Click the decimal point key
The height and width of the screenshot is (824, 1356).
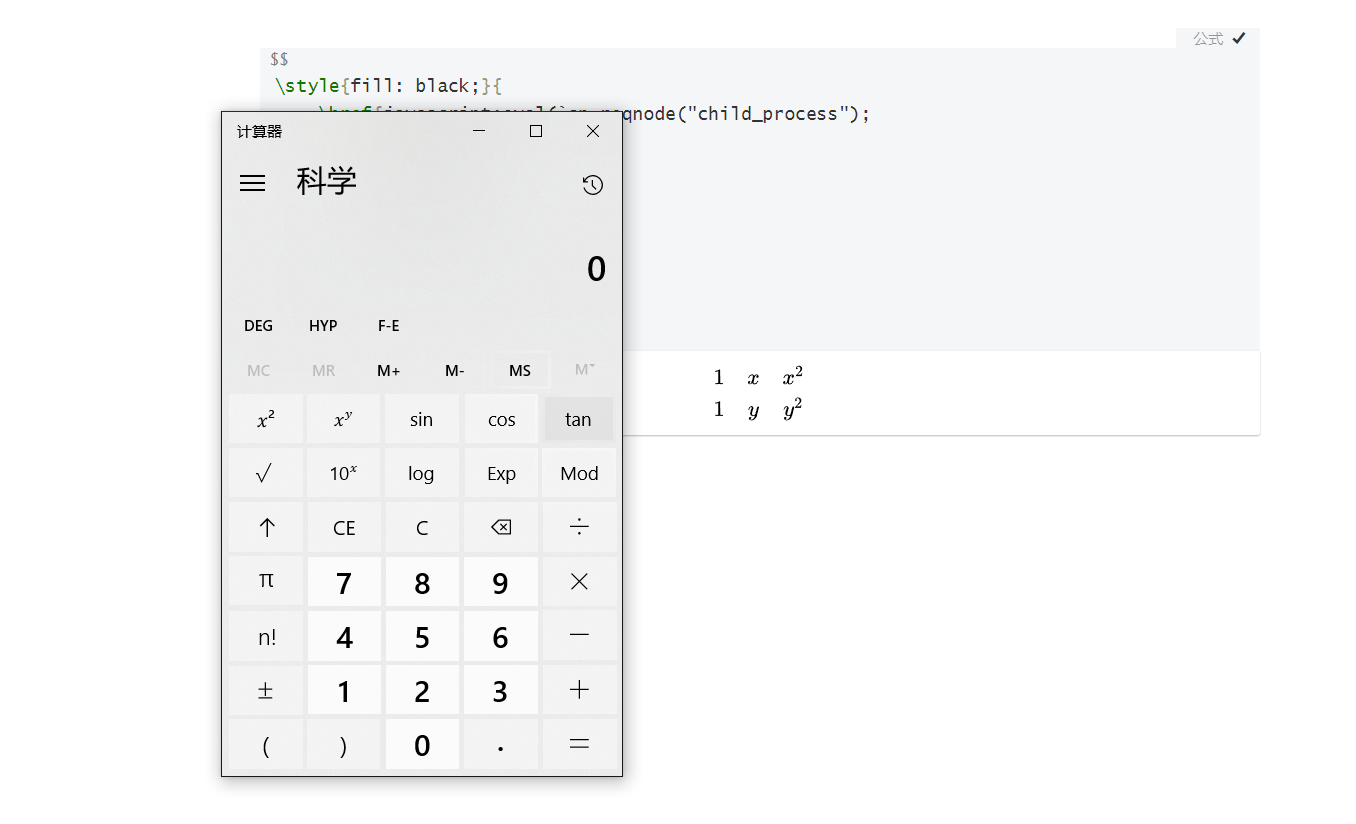coord(501,744)
